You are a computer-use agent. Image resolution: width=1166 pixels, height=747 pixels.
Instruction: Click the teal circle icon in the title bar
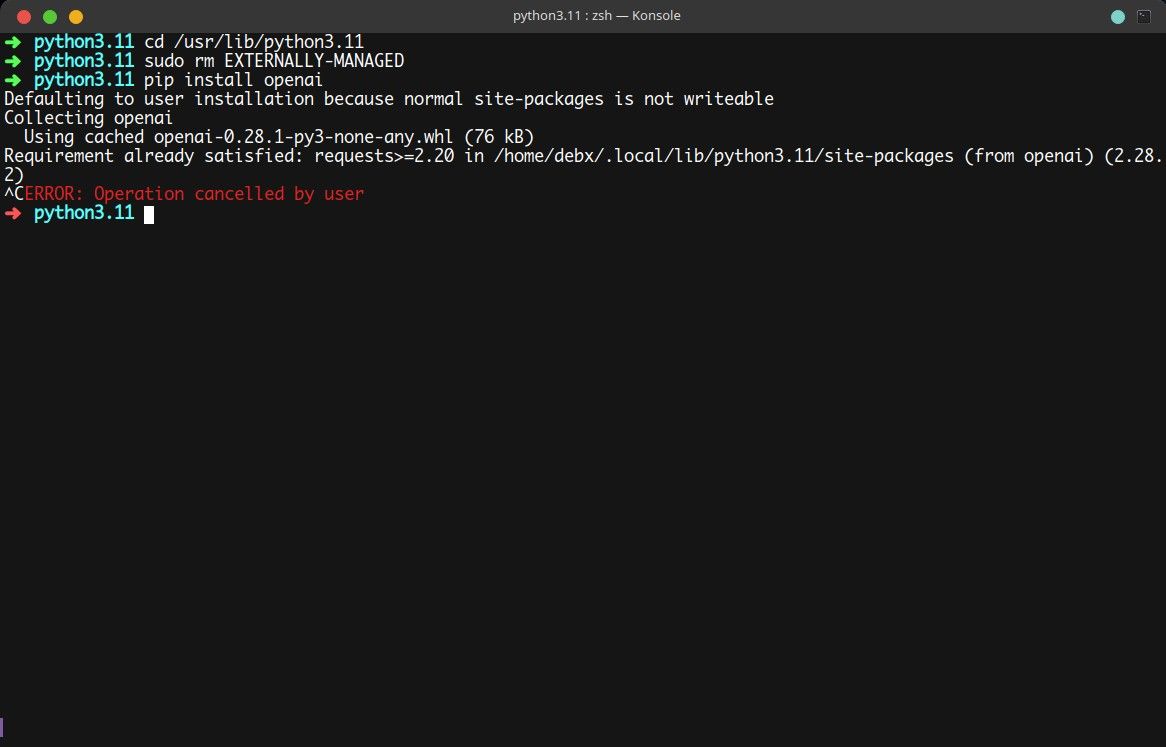pyautogui.click(x=1117, y=15)
